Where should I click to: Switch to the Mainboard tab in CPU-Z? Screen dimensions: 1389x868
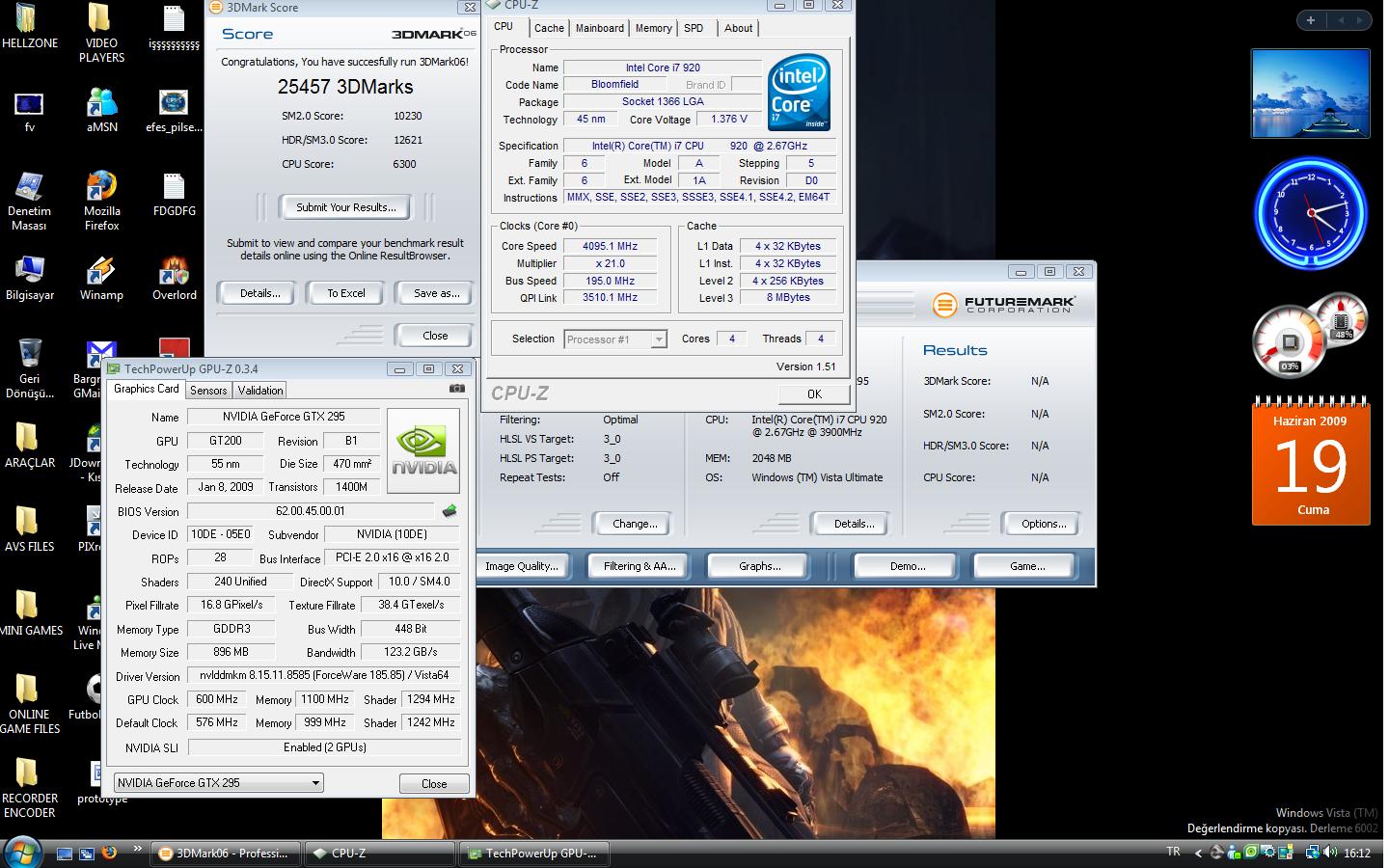[599, 28]
